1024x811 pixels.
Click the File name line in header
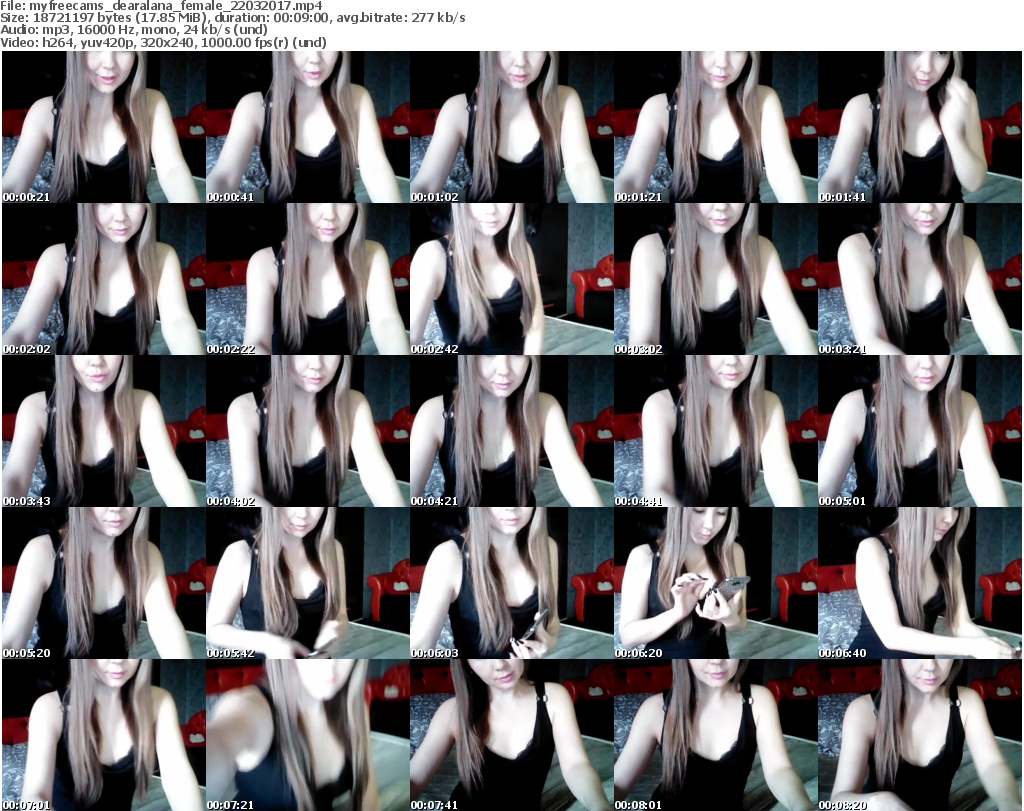(161, 6)
